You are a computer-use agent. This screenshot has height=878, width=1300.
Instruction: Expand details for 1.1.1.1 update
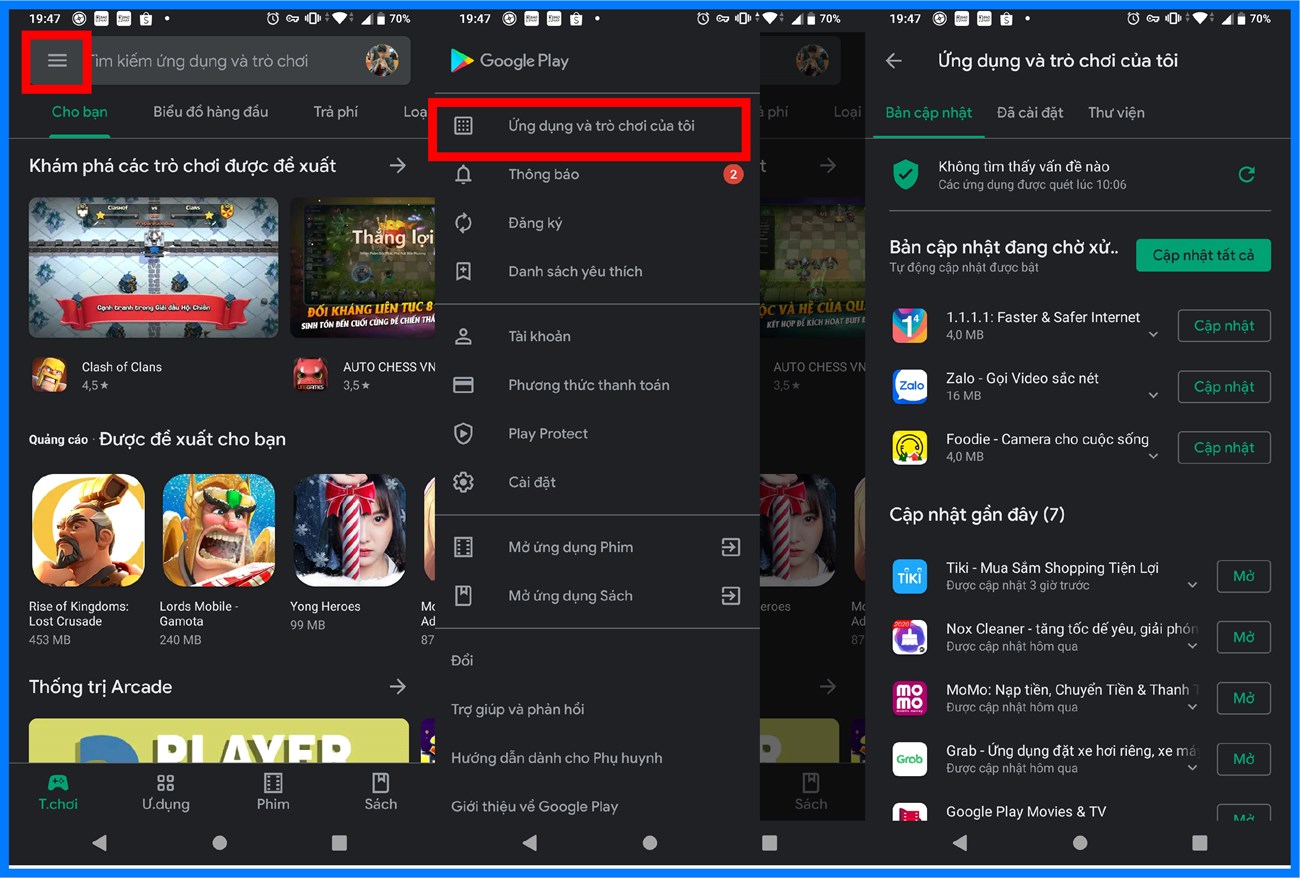tap(1153, 335)
